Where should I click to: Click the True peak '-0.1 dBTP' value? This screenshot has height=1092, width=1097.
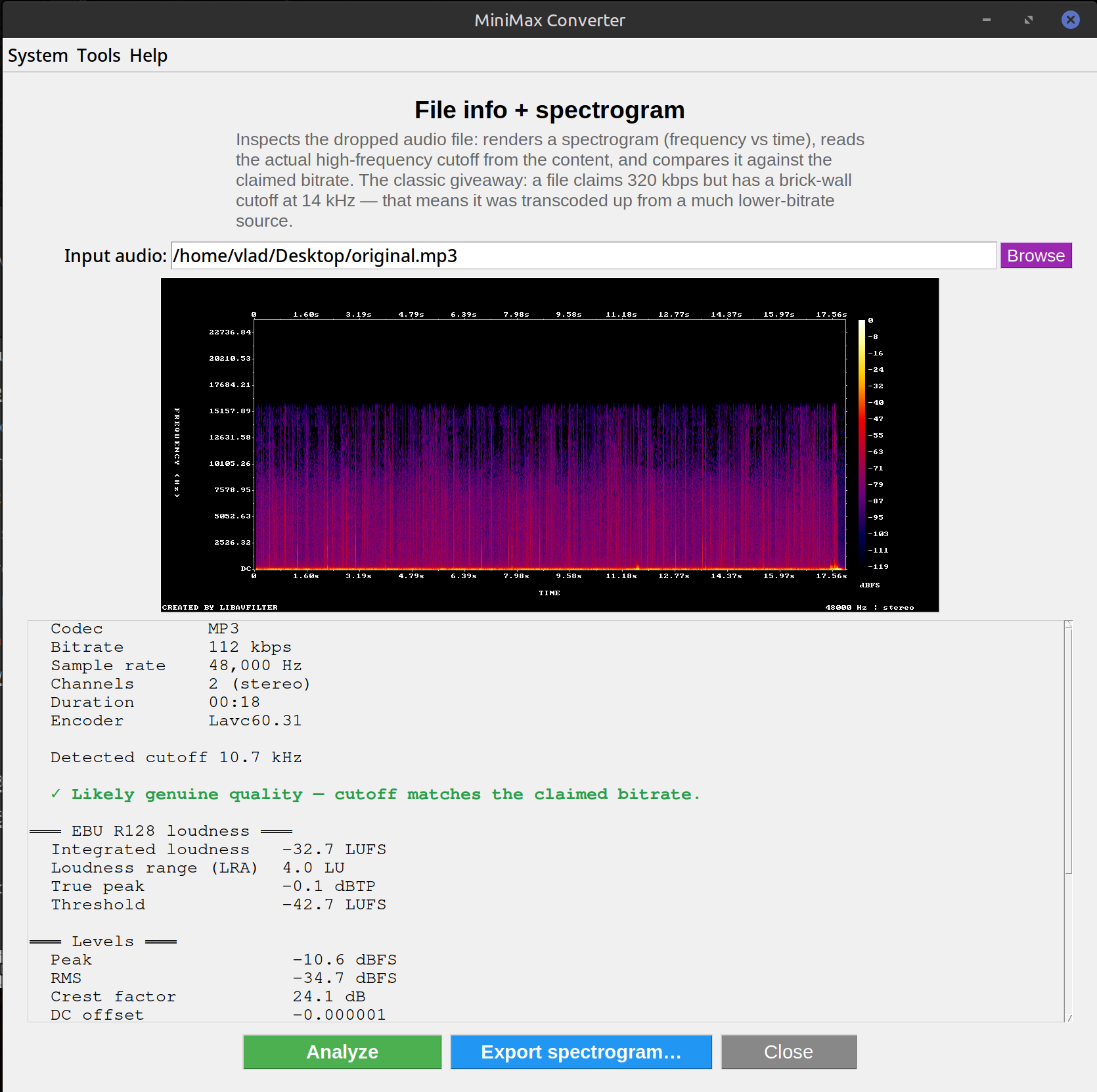point(329,886)
